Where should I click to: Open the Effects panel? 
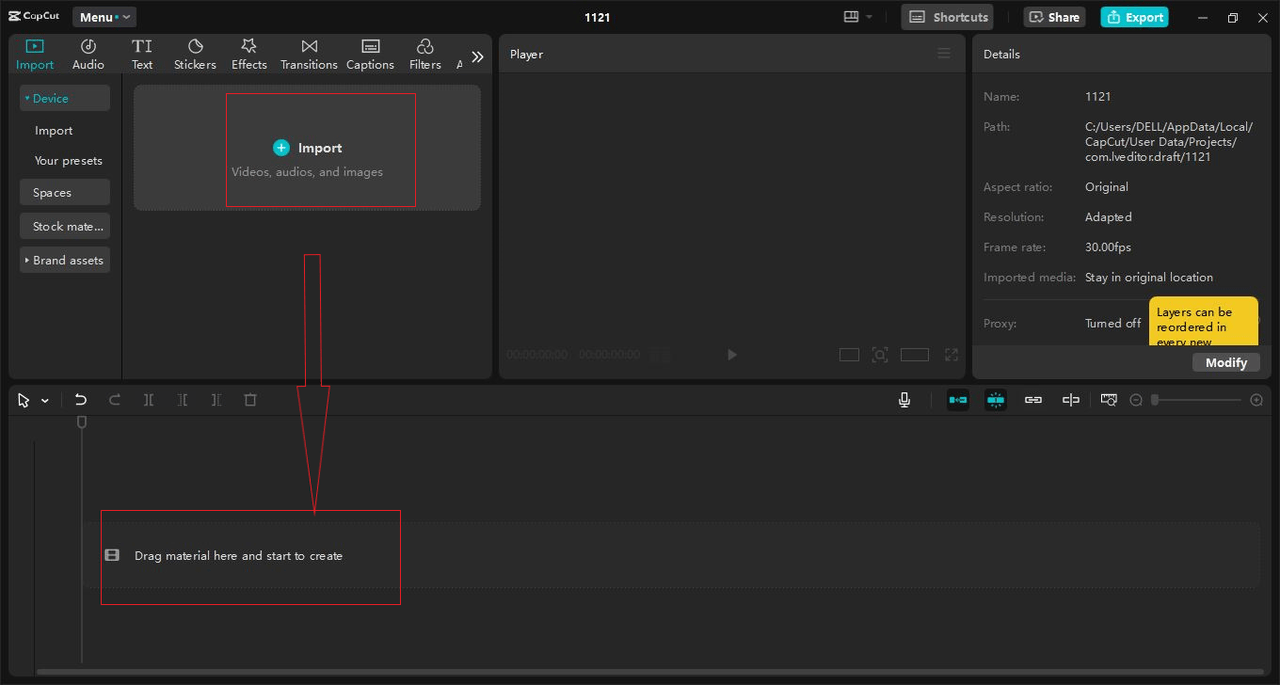[x=248, y=53]
